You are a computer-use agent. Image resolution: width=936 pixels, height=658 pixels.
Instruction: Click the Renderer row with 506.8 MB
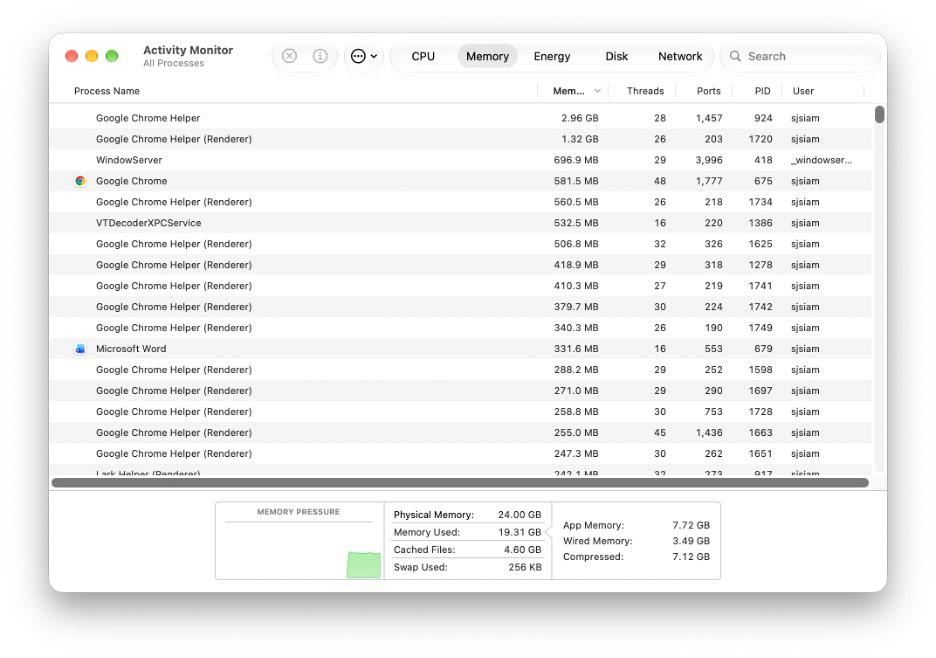click(460, 244)
